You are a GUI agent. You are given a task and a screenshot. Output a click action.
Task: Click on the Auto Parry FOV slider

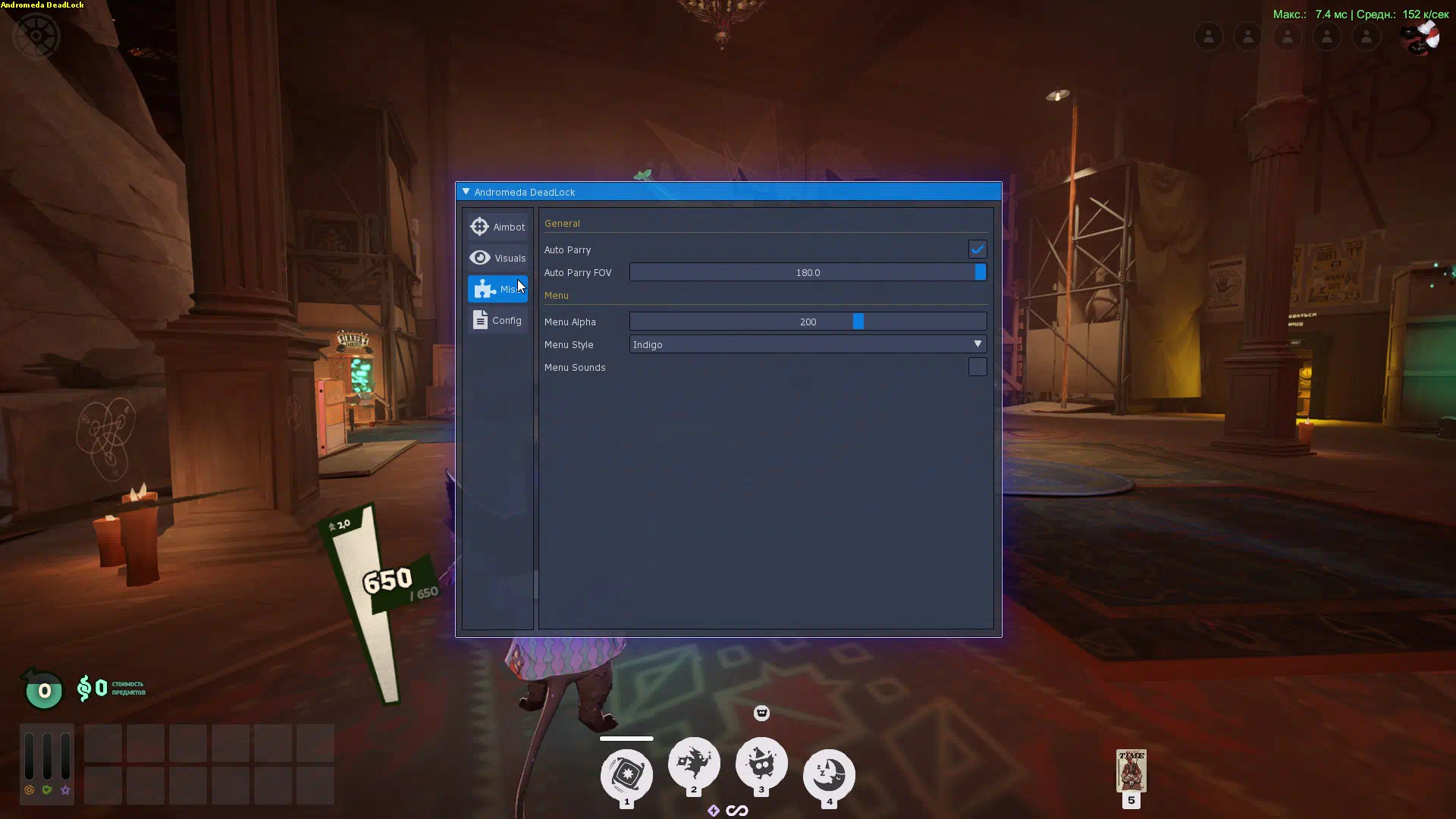[808, 272]
